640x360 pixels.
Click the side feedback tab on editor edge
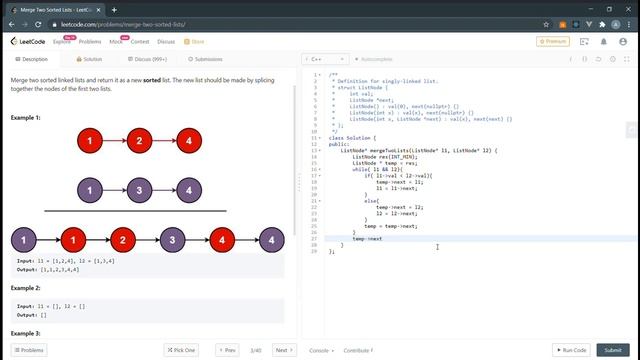coord(631,130)
